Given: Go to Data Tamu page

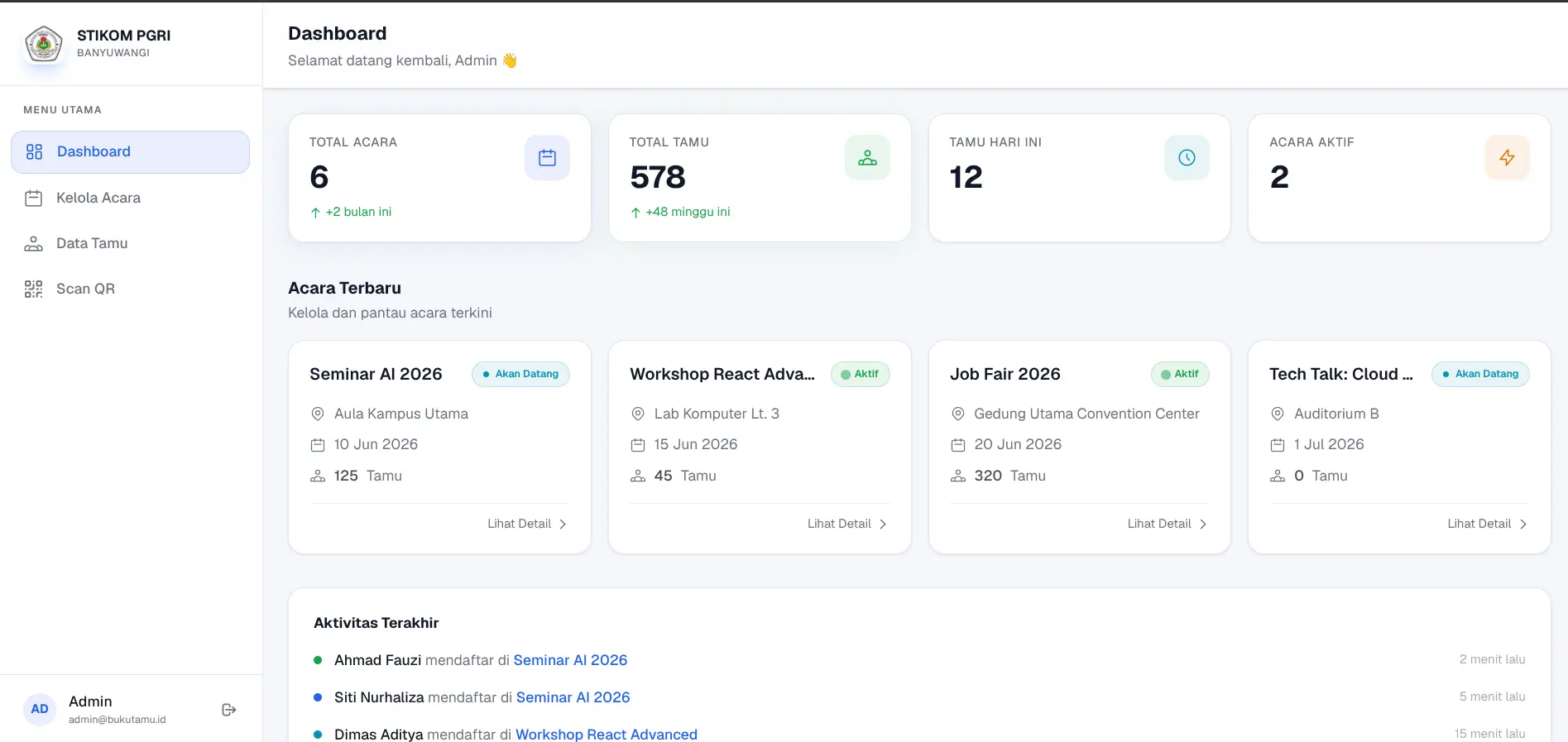Looking at the screenshot, I should tap(130, 243).
